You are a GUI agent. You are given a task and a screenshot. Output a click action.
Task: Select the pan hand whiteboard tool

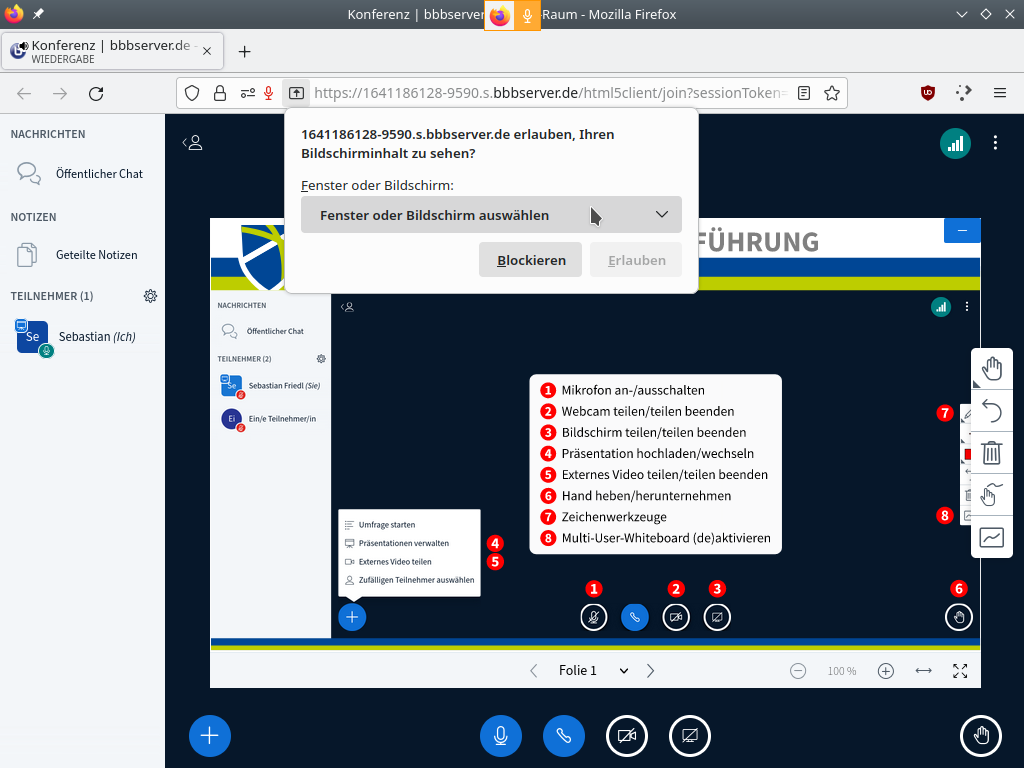[x=992, y=369]
